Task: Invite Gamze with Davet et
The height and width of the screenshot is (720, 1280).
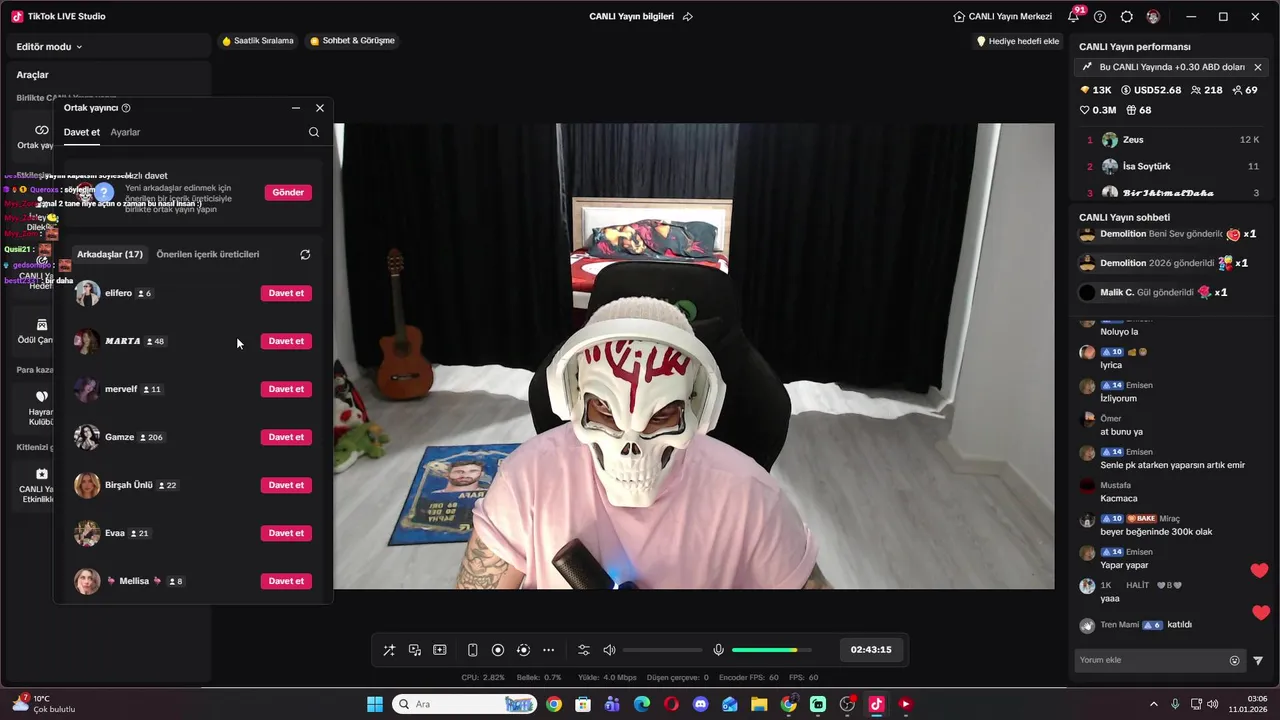Action: (x=286, y=437)
